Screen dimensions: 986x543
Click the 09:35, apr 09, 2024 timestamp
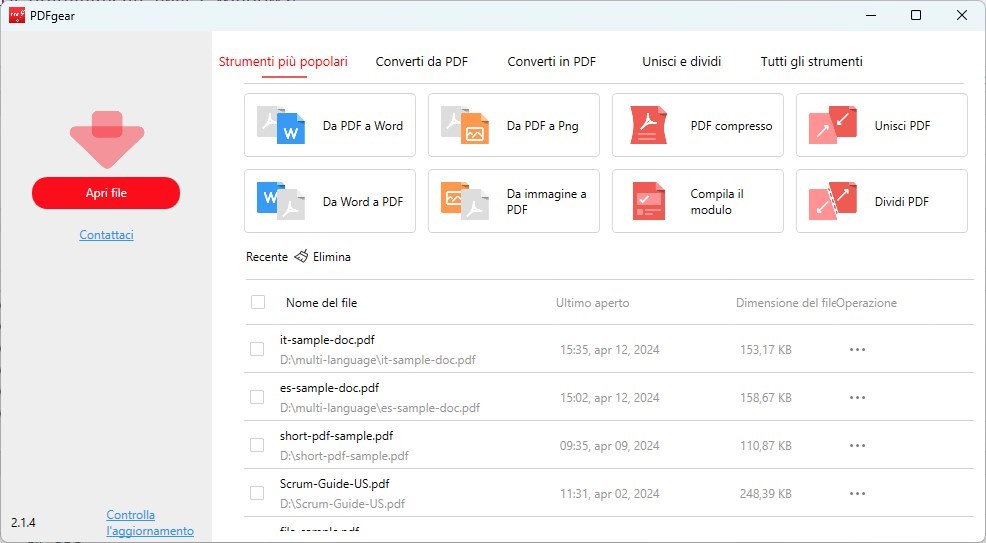point(609,446)
